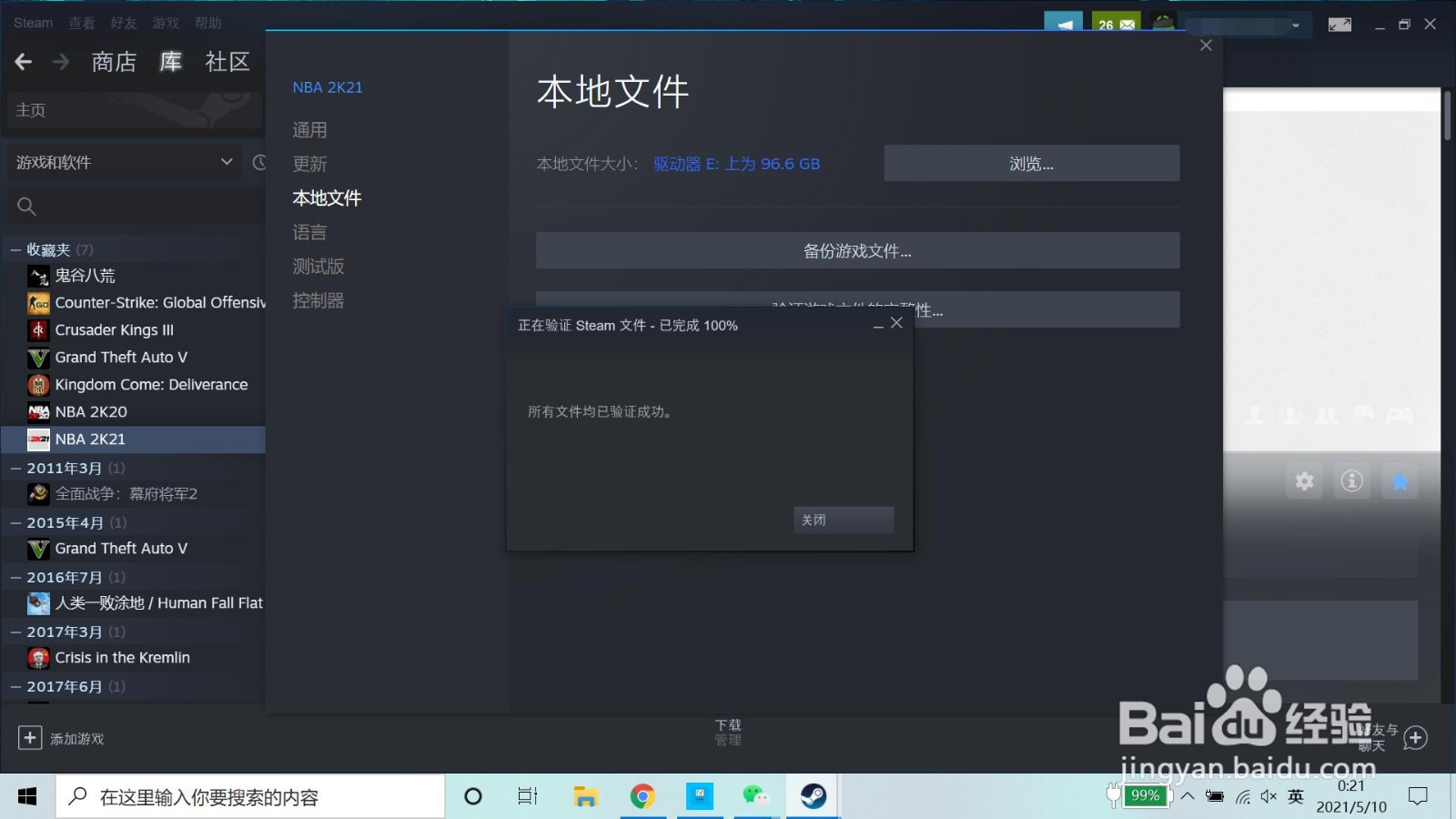
Task: Collapse the 收藏夹 category
Action: coord(15,249)
